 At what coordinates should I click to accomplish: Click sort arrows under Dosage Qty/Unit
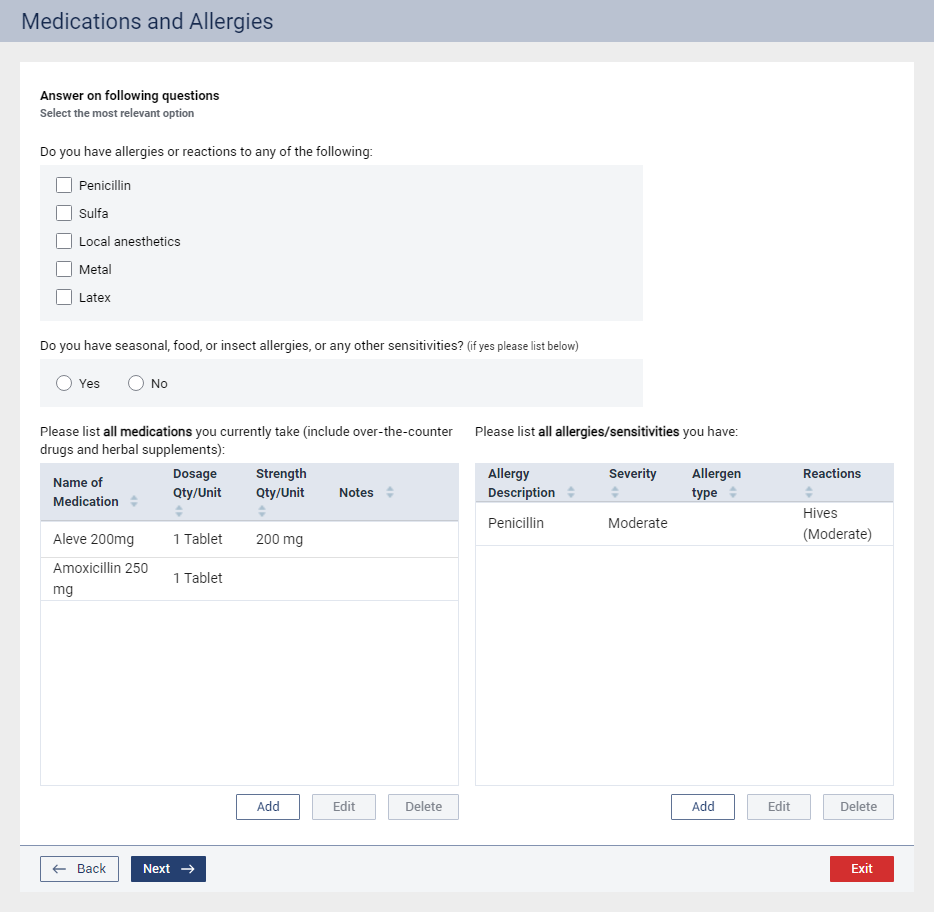179,511
